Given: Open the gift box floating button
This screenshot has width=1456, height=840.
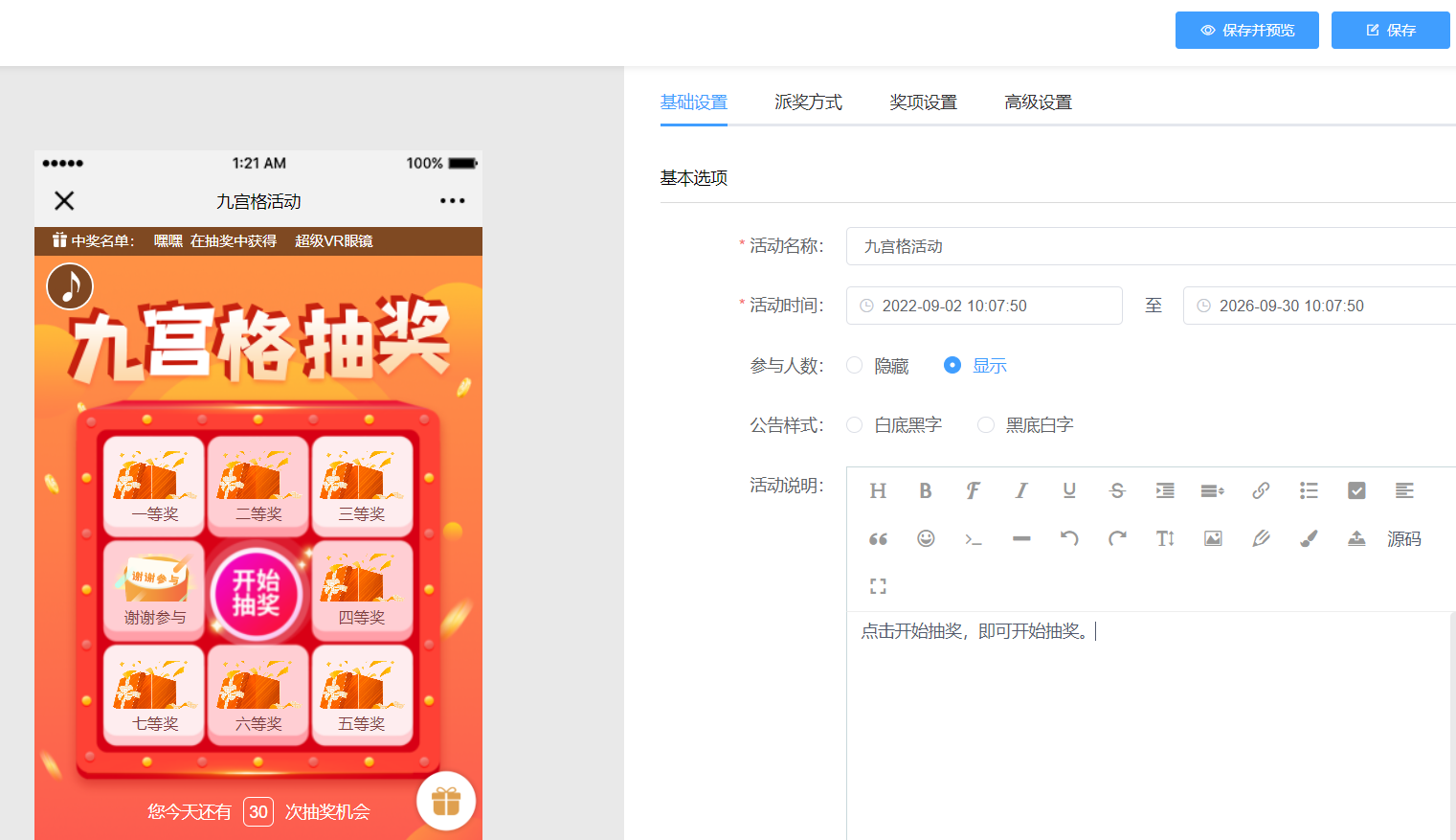Looking at the screenshot, I should 446,801.
